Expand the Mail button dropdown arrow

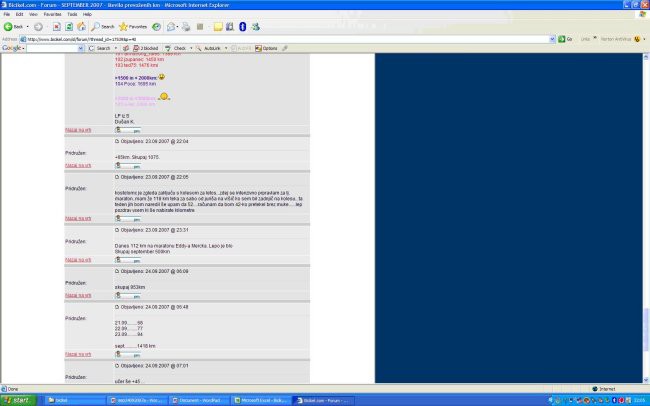[x=177, y=27]
